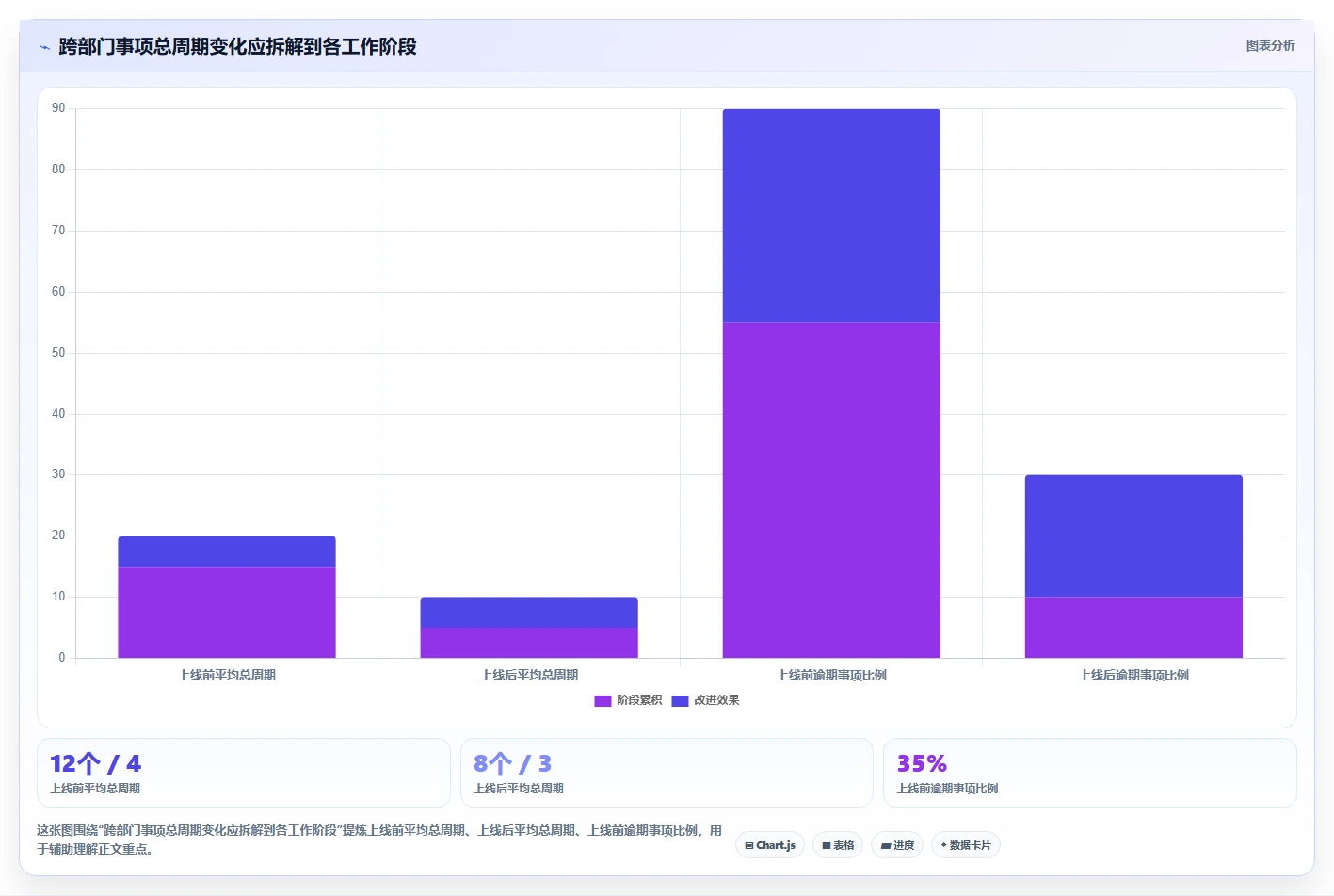Click the blue segment of the 上线后逾期事项比例 bar
The height and width of the screenshot is (896, 1334).
[1133, 536]
